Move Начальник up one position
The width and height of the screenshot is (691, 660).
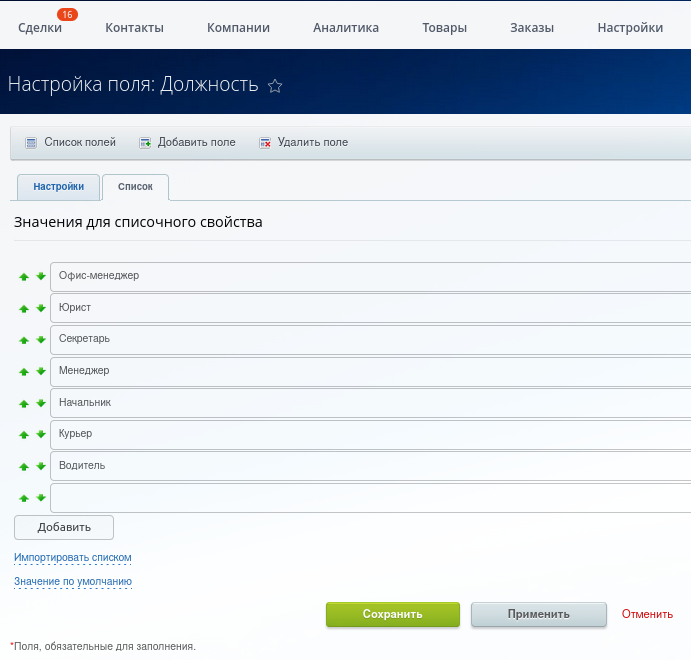pyautogui.click(x=24, y=404)
